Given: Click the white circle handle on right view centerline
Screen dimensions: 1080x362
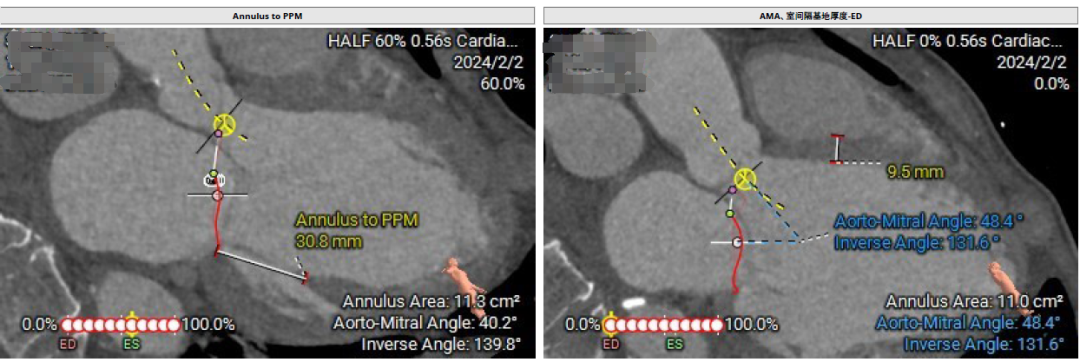Looking at the screenshot, I should pyautogui.click(x=737, y=242).
